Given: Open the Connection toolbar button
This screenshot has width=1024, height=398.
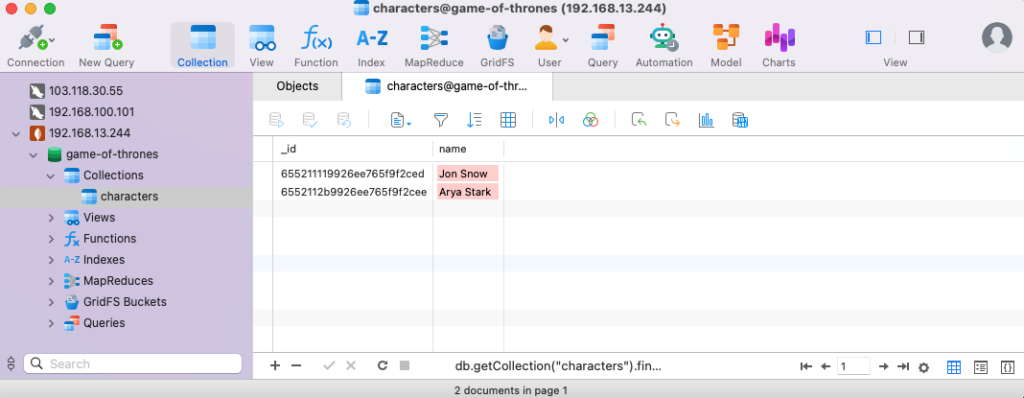Looking at the screenshot, I should [x=35, y=46].
